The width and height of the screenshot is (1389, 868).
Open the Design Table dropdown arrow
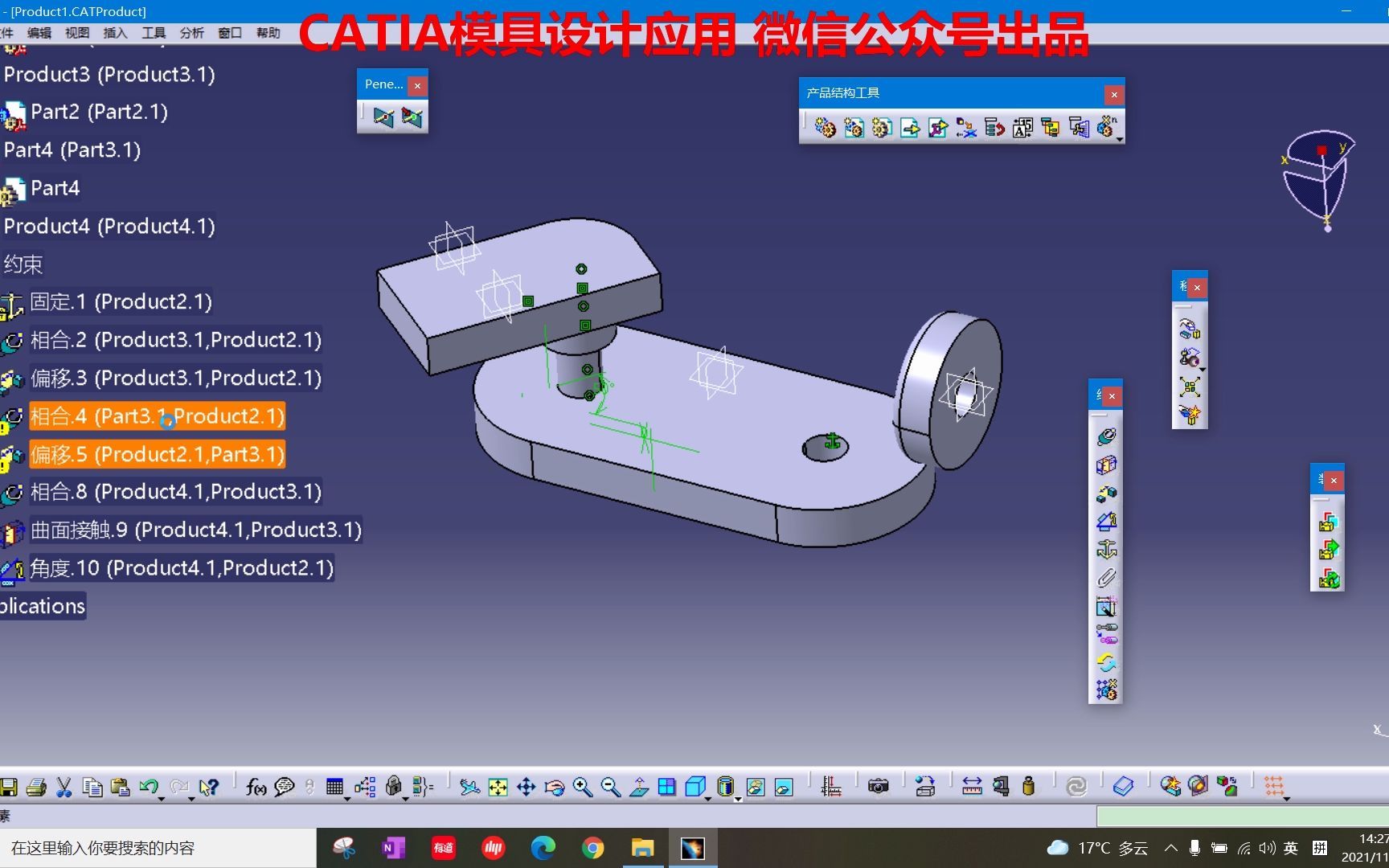[x=347, y=798]
